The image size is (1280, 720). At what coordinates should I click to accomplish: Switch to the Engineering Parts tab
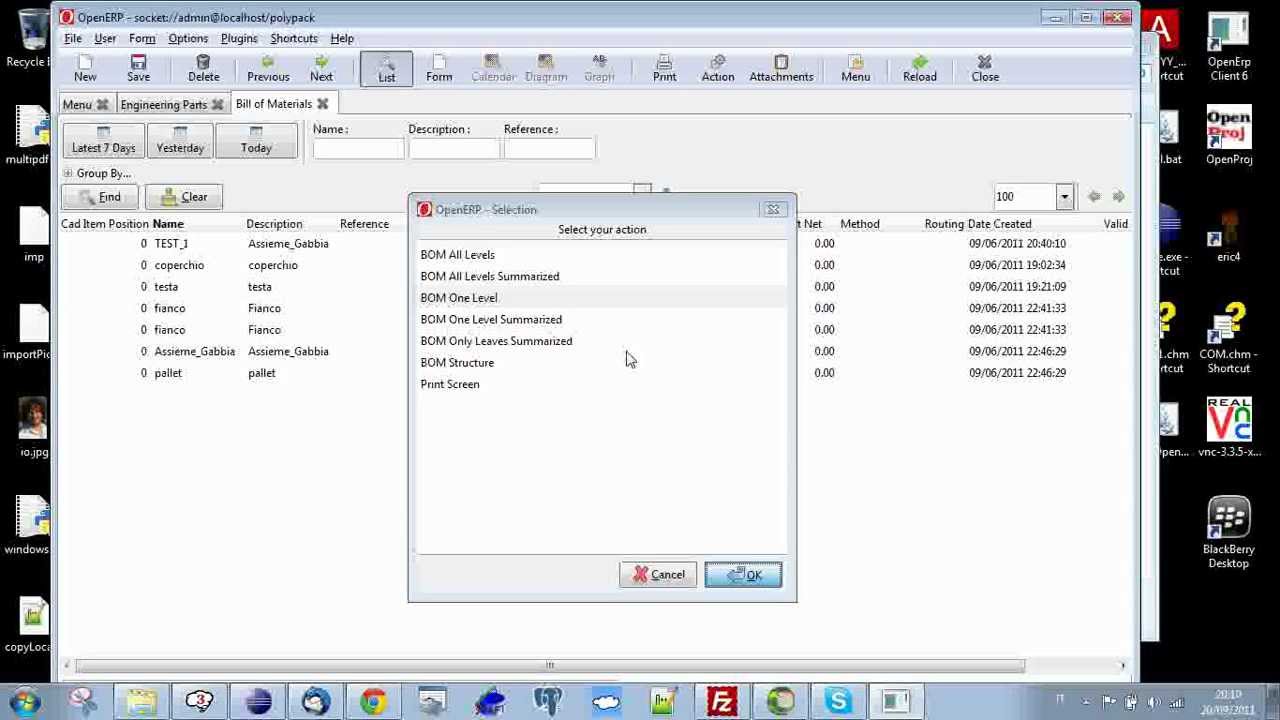(163, 105)
